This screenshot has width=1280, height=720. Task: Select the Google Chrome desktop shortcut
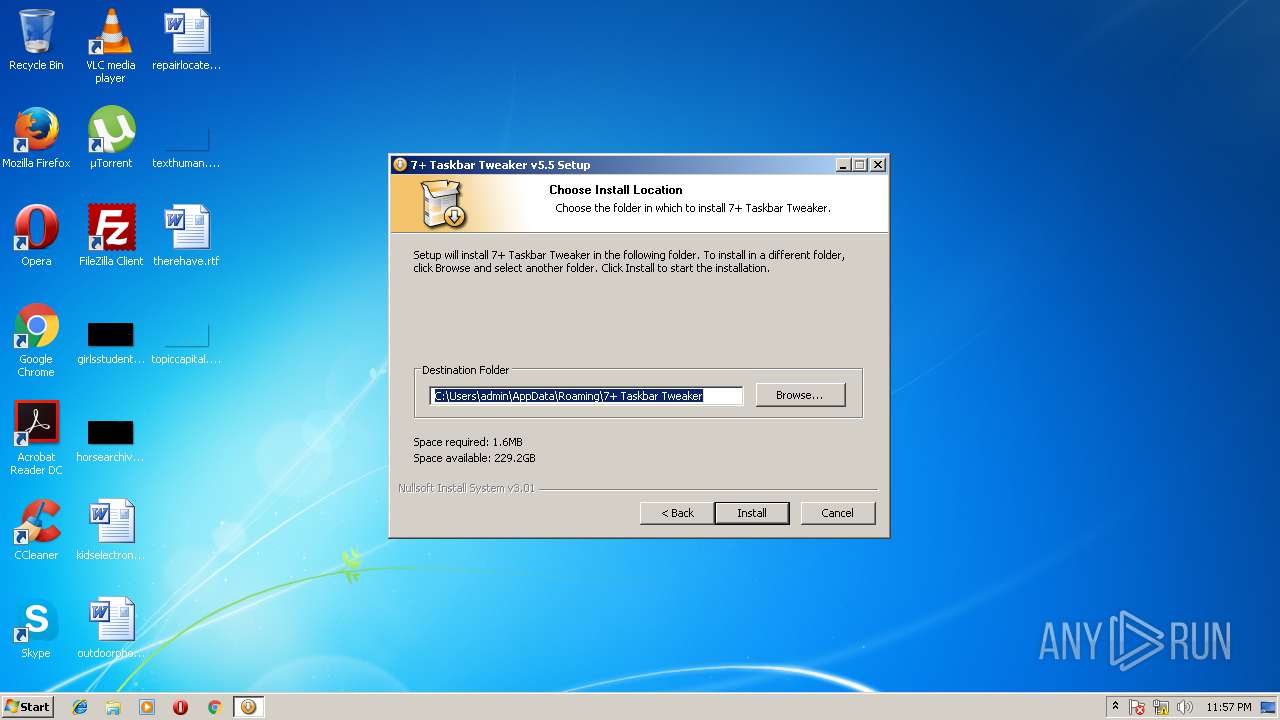coord(36,341)
